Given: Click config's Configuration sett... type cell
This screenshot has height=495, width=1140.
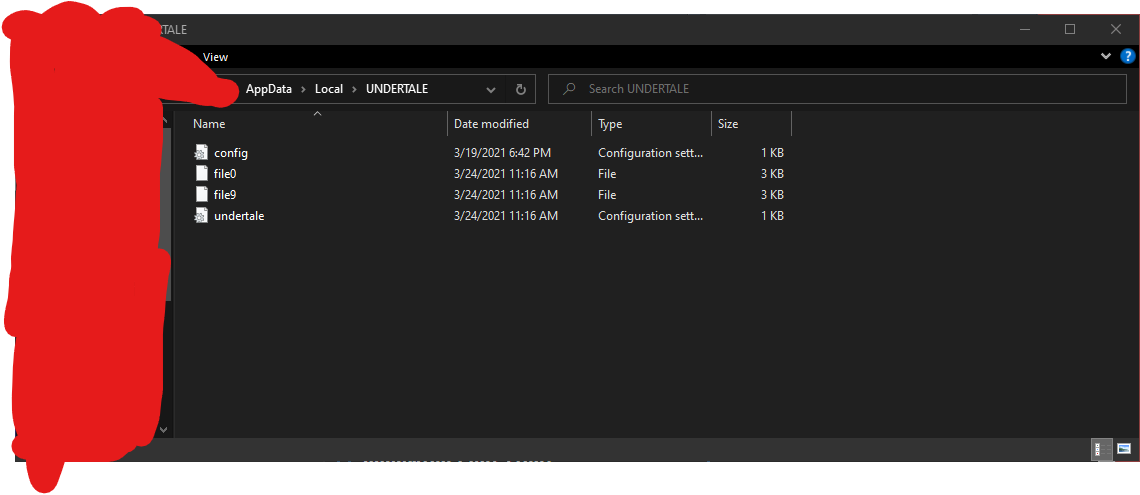Looking at the screenshot, I should coord(651,153).
